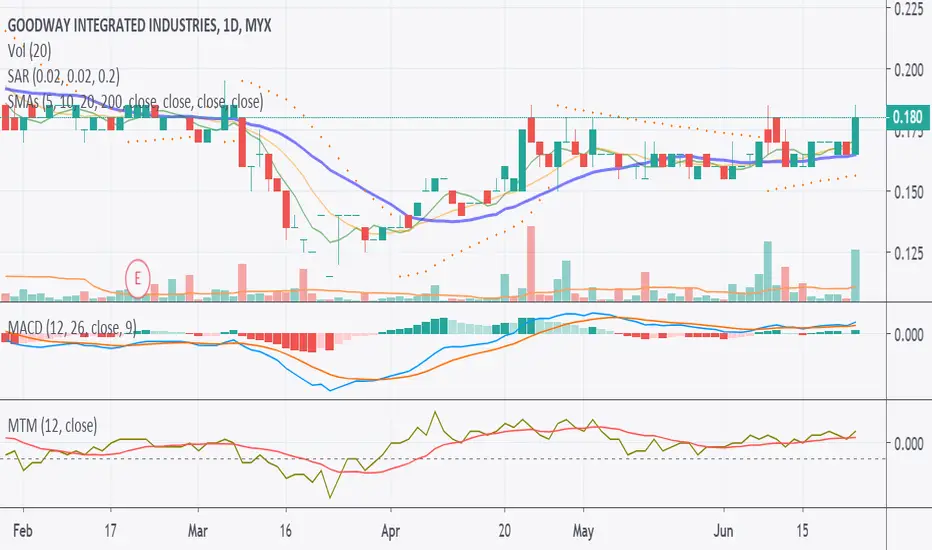The image size is (932, 550).
Task: Click the Mar date label on time axis
Action: (197, 530)
